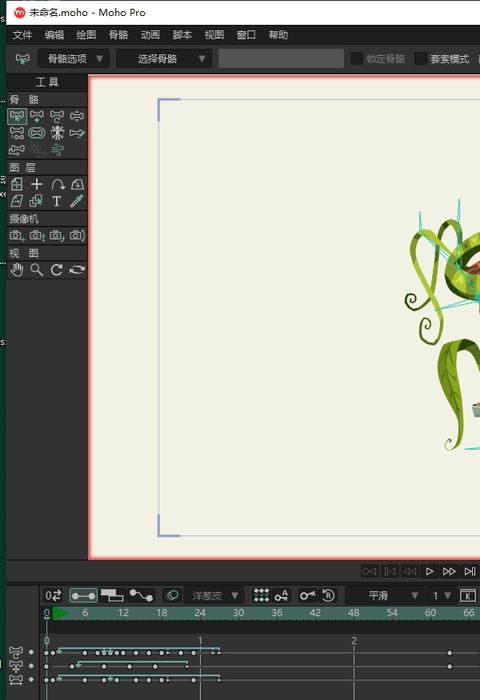Pick the Layer Selector tool
The image size is (480, 700).
[x=37, y=201]
